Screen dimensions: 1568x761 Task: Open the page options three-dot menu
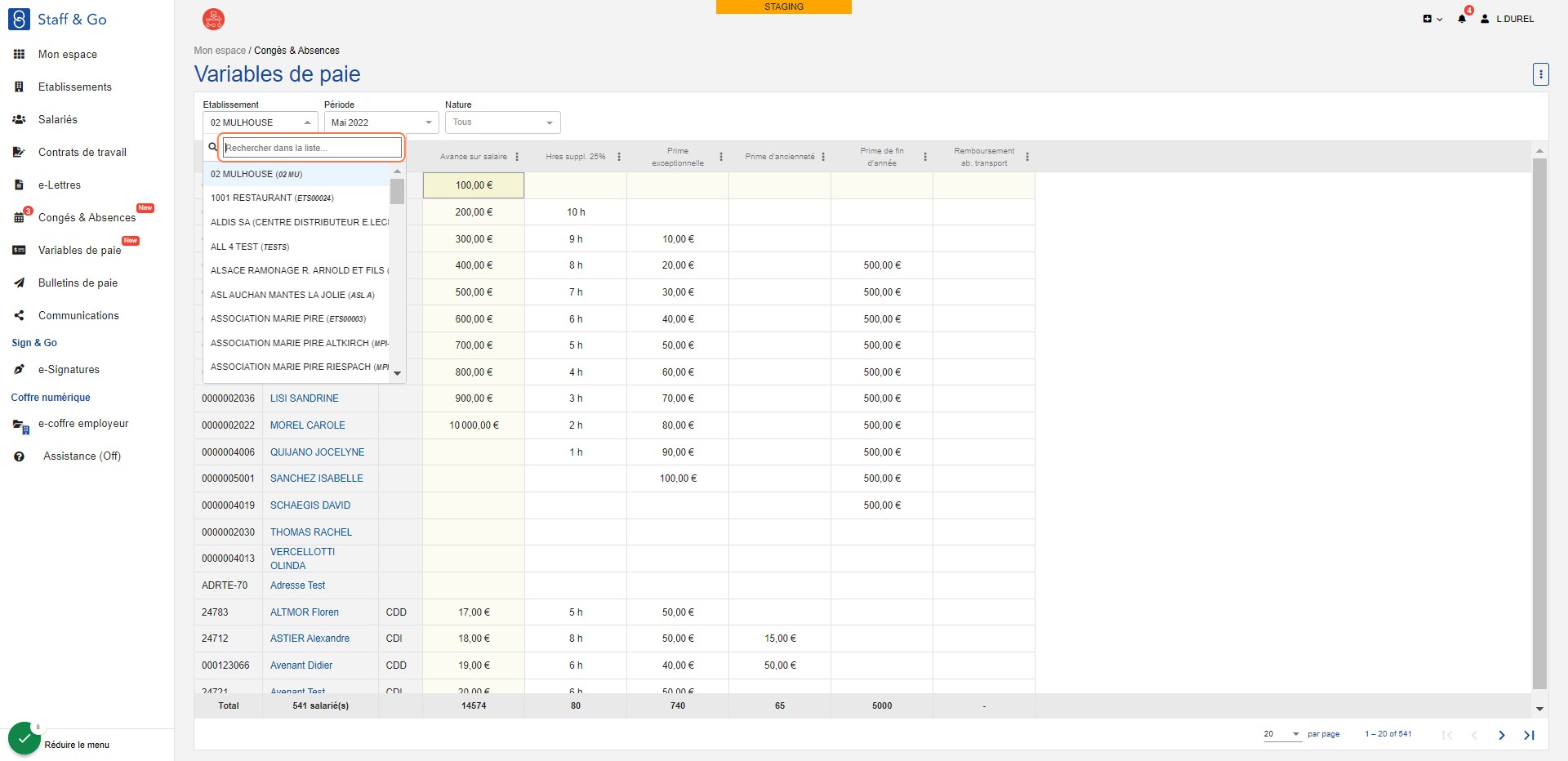[1540, 74]
